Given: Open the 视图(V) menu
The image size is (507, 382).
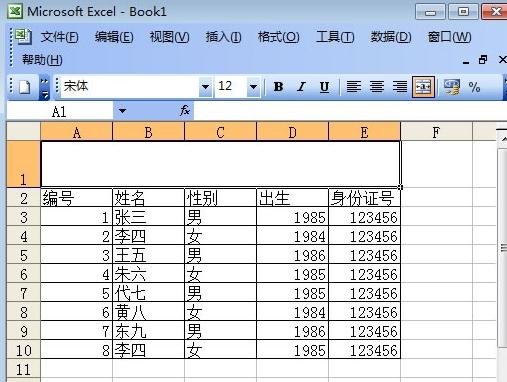Looking at the screenshot, I should point(169,37).
